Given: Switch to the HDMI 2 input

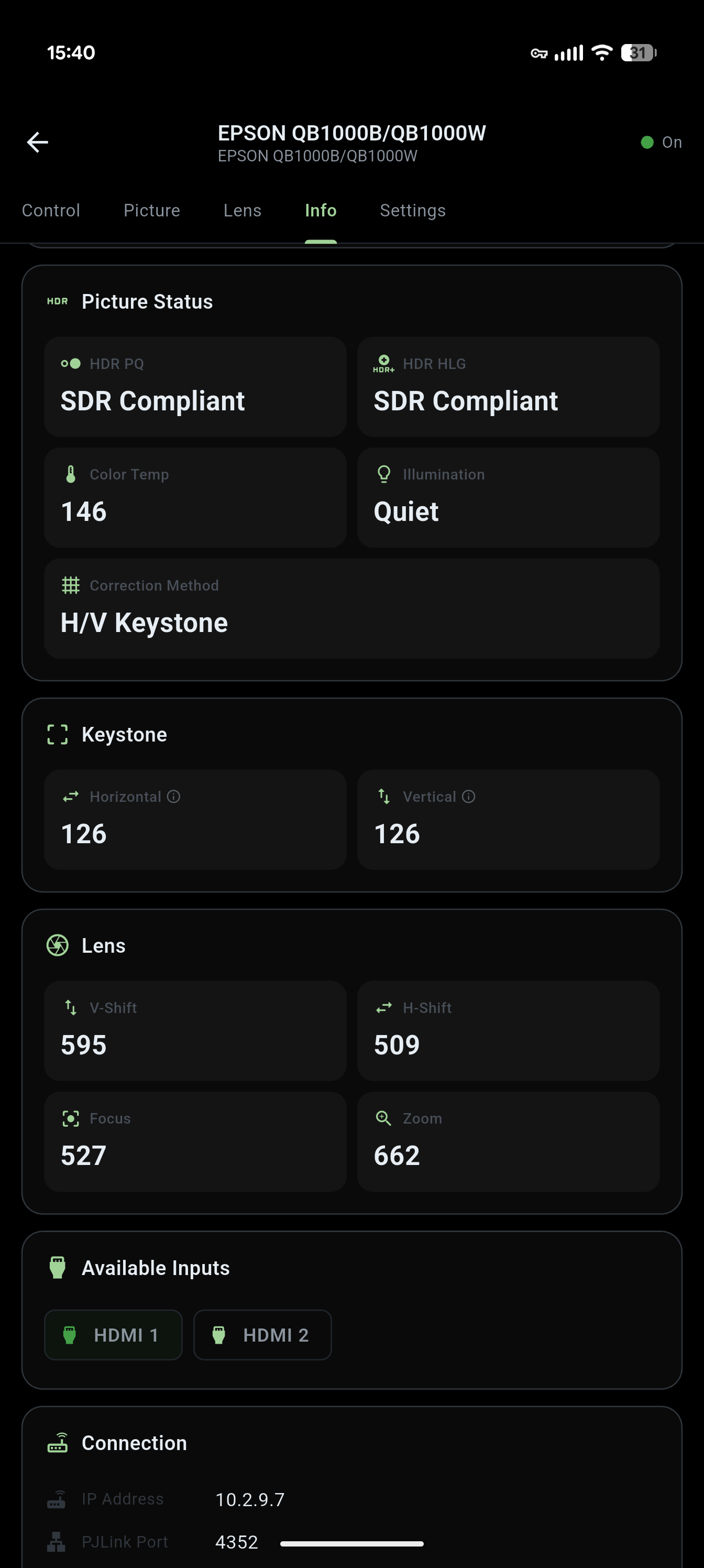Looking at the screenshot, I should (x=263, y=1335).
